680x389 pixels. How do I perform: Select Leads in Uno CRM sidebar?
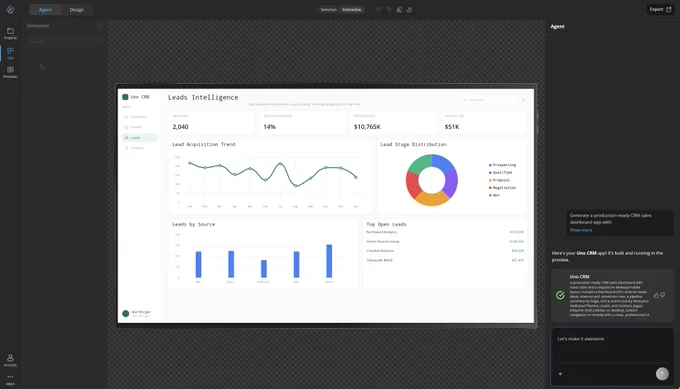click(139, 137)
